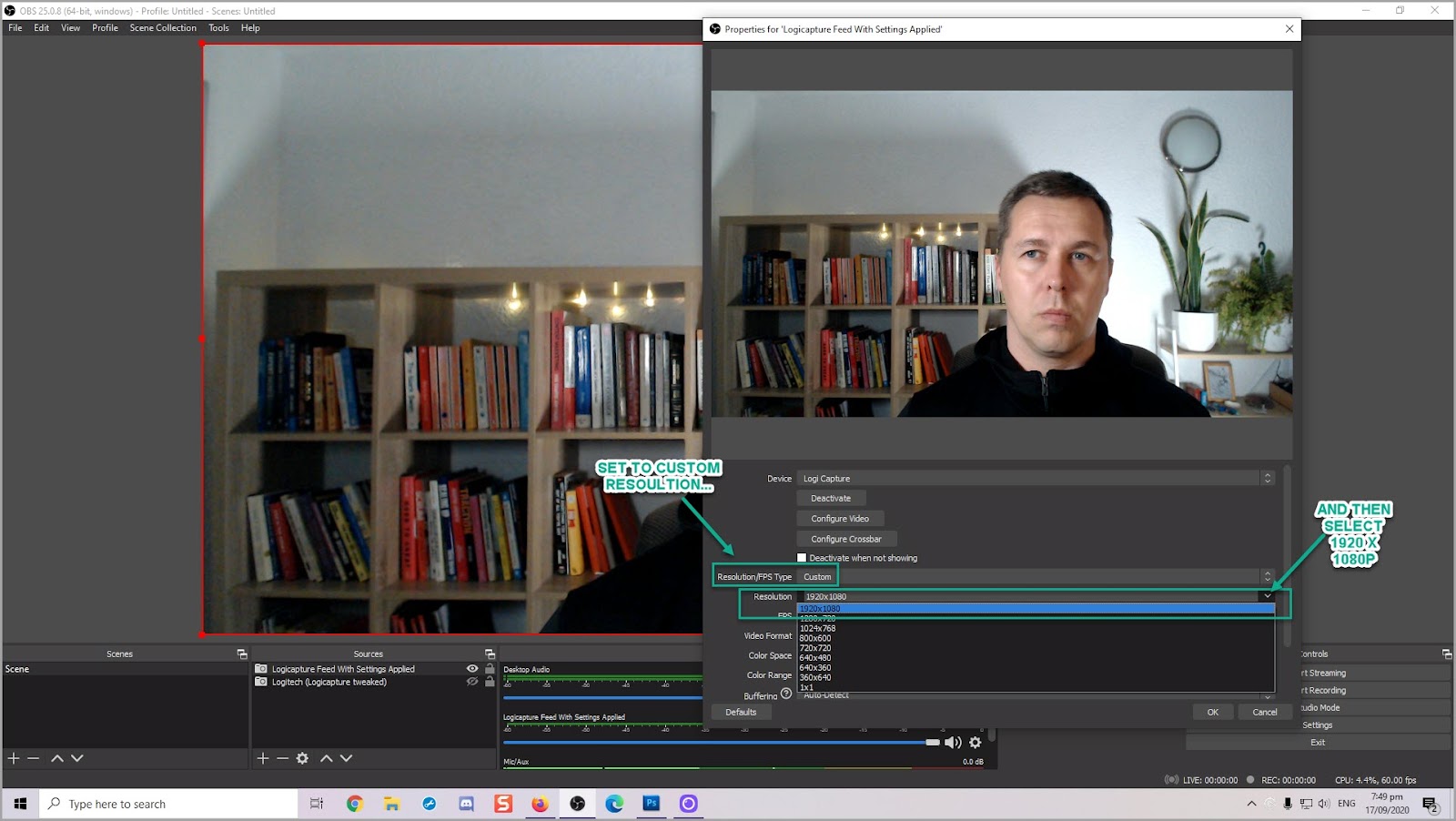Image resolution: width=1456 pixels, height=821 pixels.
Task: Add a new source with the plus icon
Action: (x=263, y=758)
